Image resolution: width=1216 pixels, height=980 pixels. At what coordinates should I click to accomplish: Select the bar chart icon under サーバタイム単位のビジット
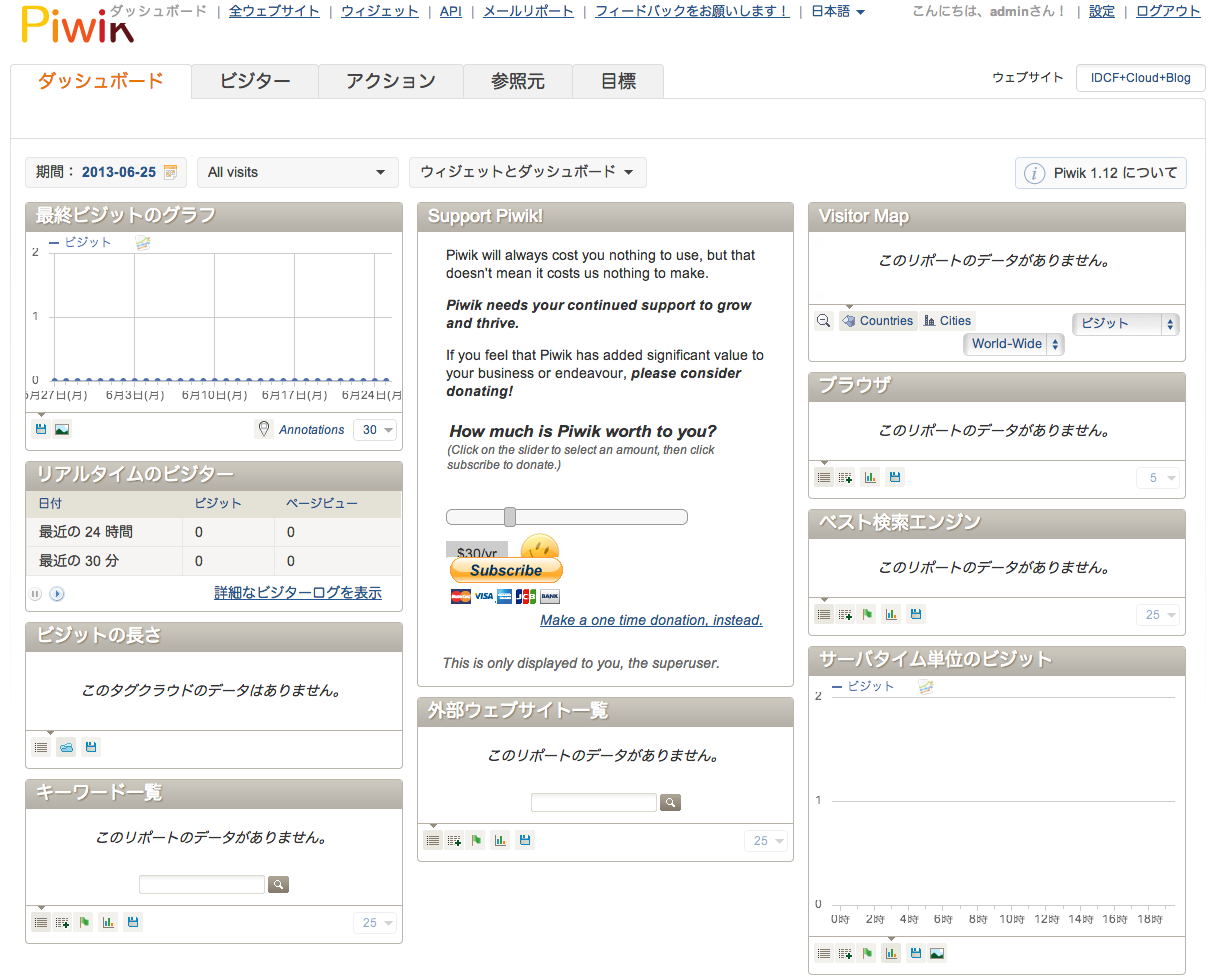coord(891,953)
